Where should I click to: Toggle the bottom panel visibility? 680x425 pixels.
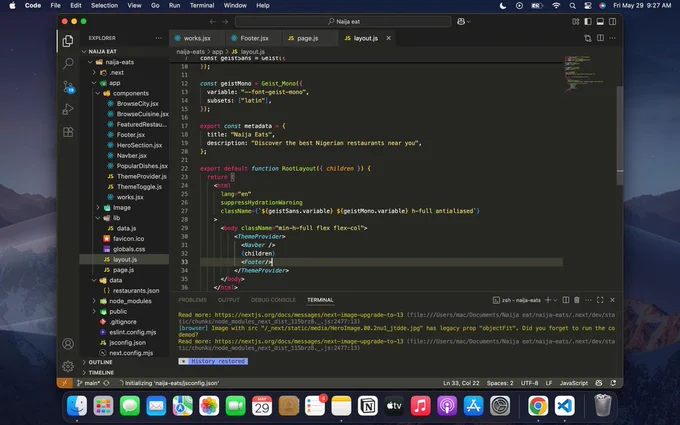(x=600, y=22)
